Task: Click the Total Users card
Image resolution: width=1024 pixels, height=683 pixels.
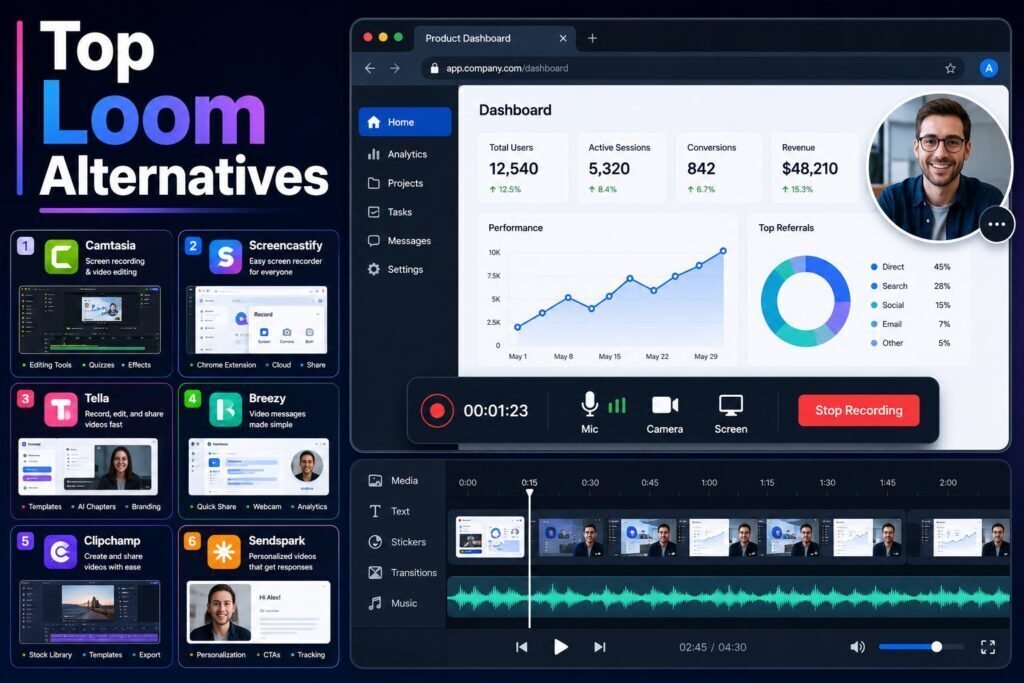Action: (x=522, y=168)
